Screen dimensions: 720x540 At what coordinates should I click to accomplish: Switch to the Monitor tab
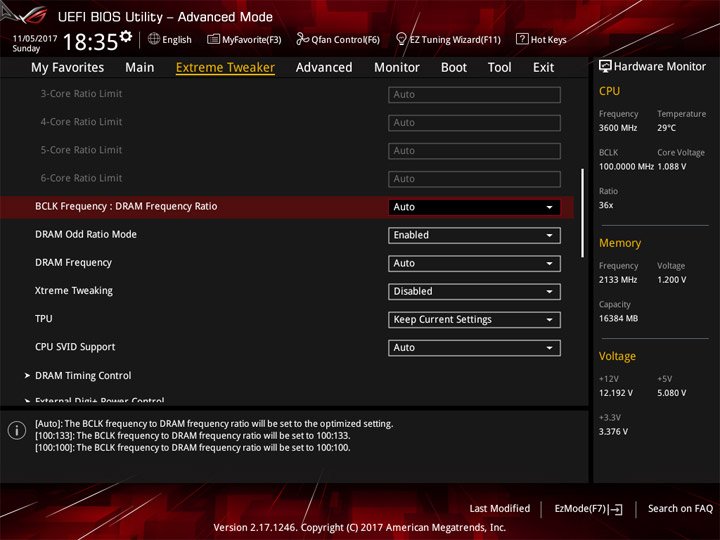click(397, 68)
